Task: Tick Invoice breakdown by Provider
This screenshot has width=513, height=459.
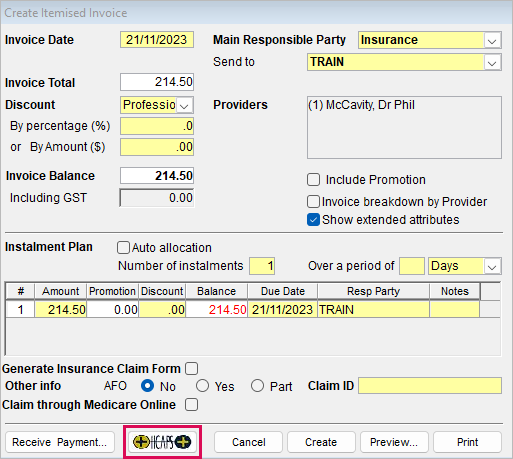Action: [313, 202]
